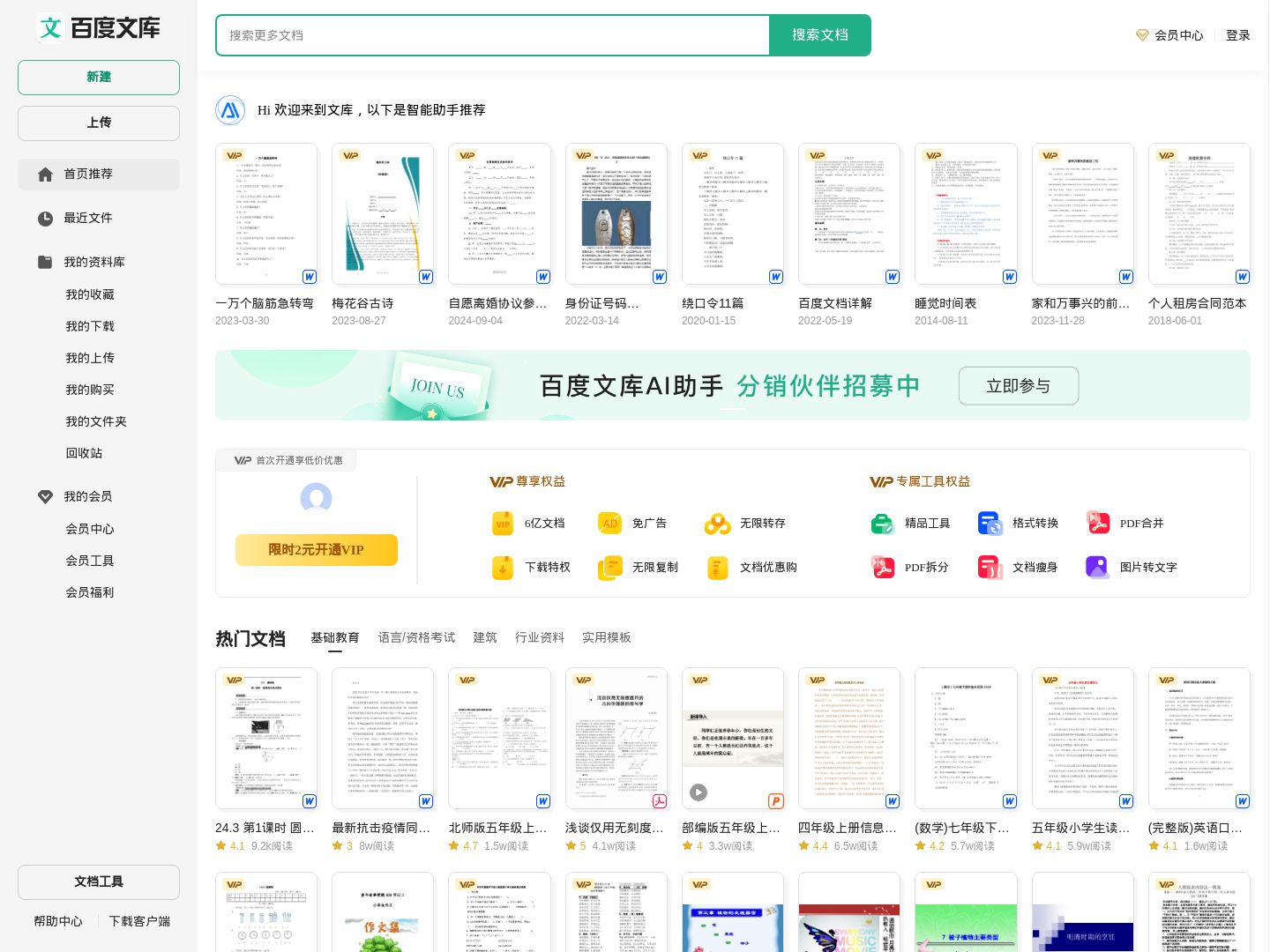Screen dimensions: 1270x952
Task: Click the PDF拆分 icon
Action: pyautogui.click(x=883, y=568)
